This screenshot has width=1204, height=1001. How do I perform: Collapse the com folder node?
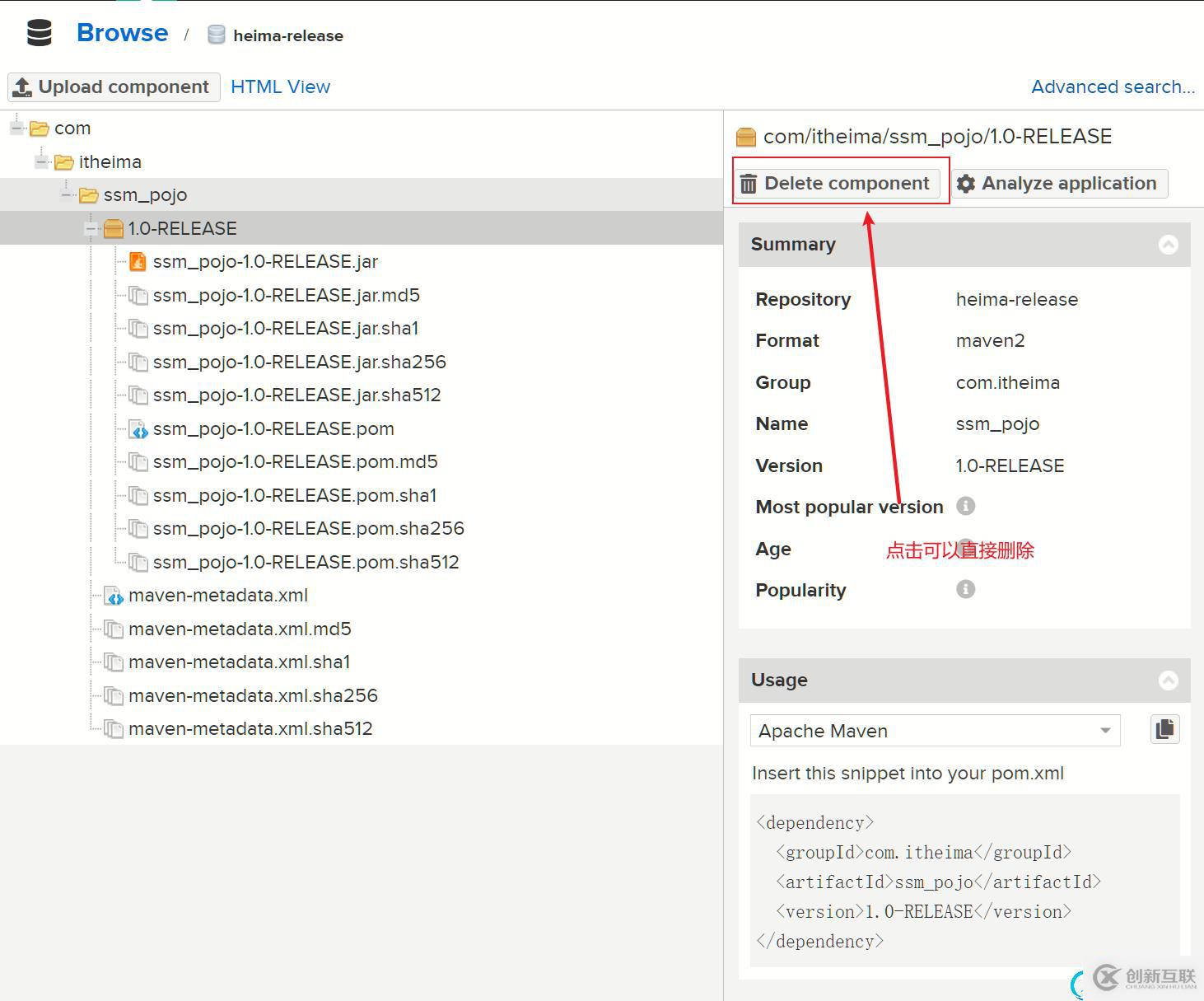pos(17,129)
